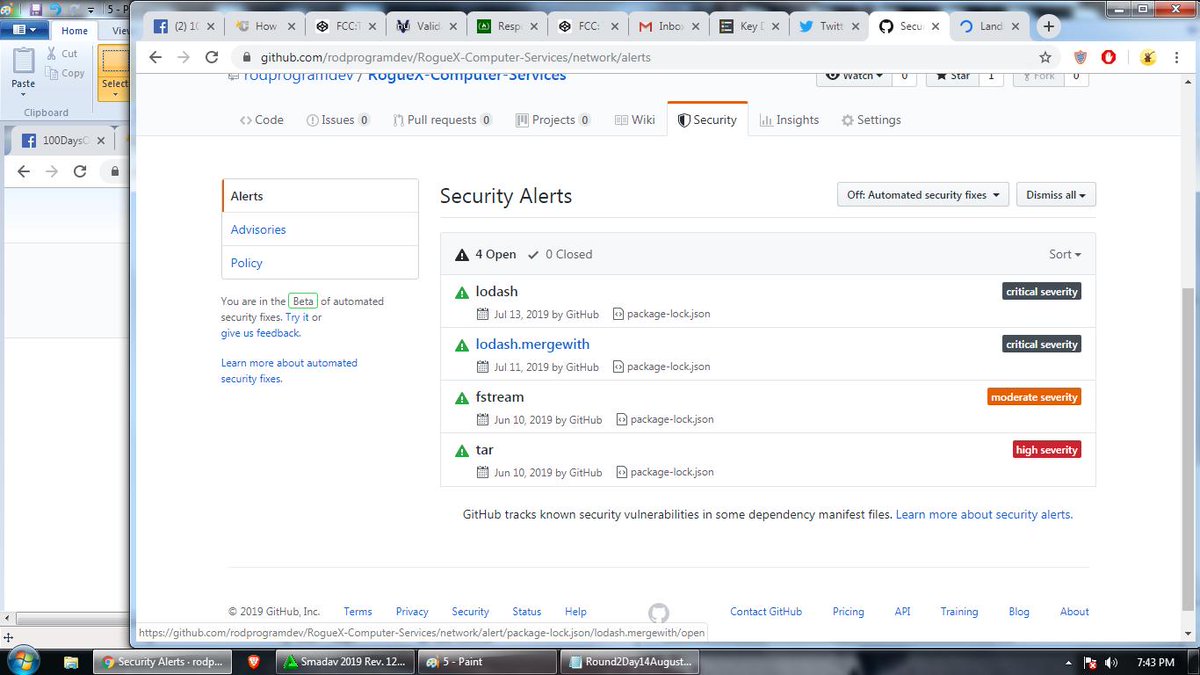Image resolution: width=1200 pixels, height=675 pixels.
Task: Open the Round2Day14August taskbar window
Action: [x=628, y=662]
